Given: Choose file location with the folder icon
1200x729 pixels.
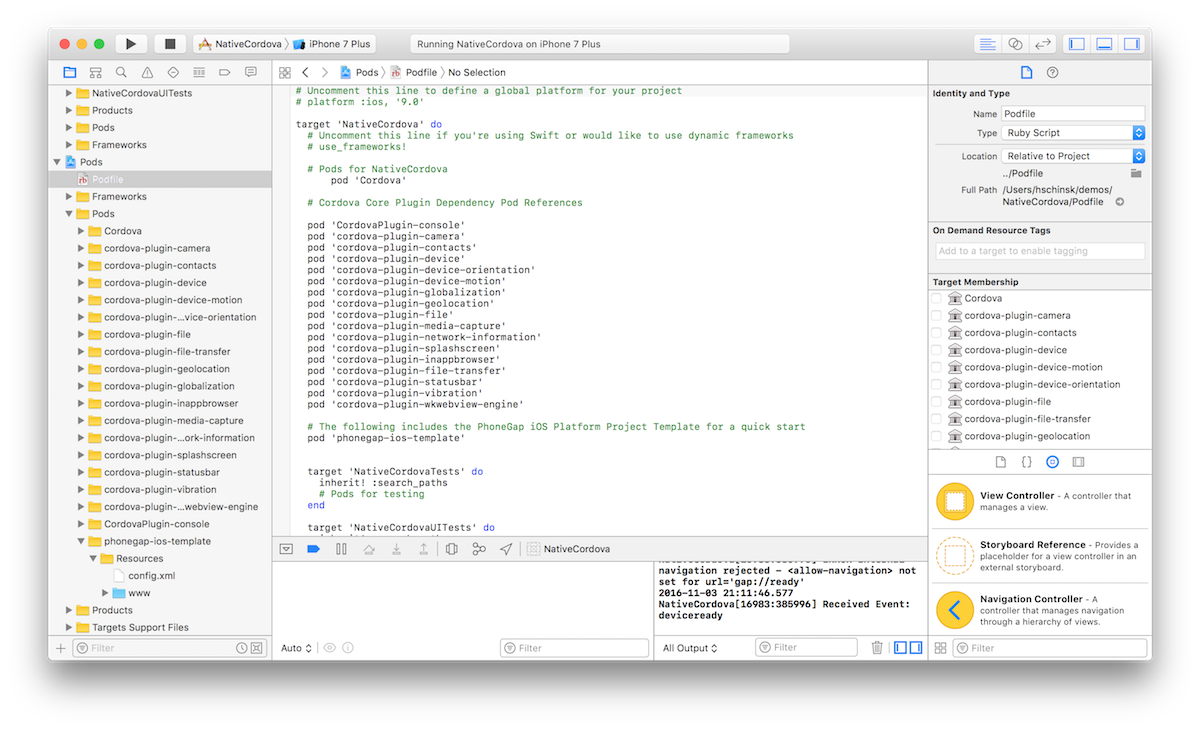Looking at the screenshot, I should pos(1136,173).
